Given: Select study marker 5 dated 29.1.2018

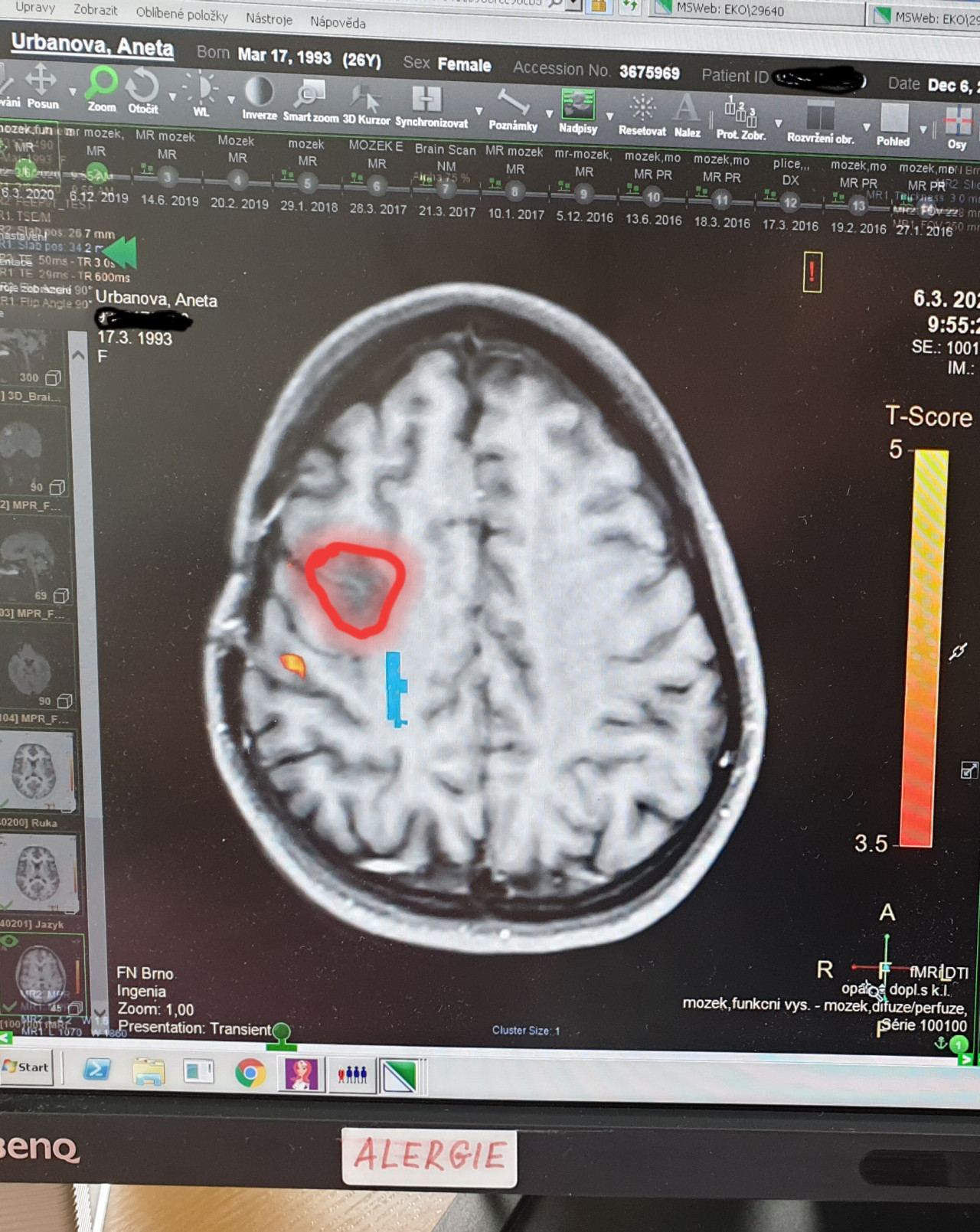Looking at the screenshot, I should click(307, 184).
